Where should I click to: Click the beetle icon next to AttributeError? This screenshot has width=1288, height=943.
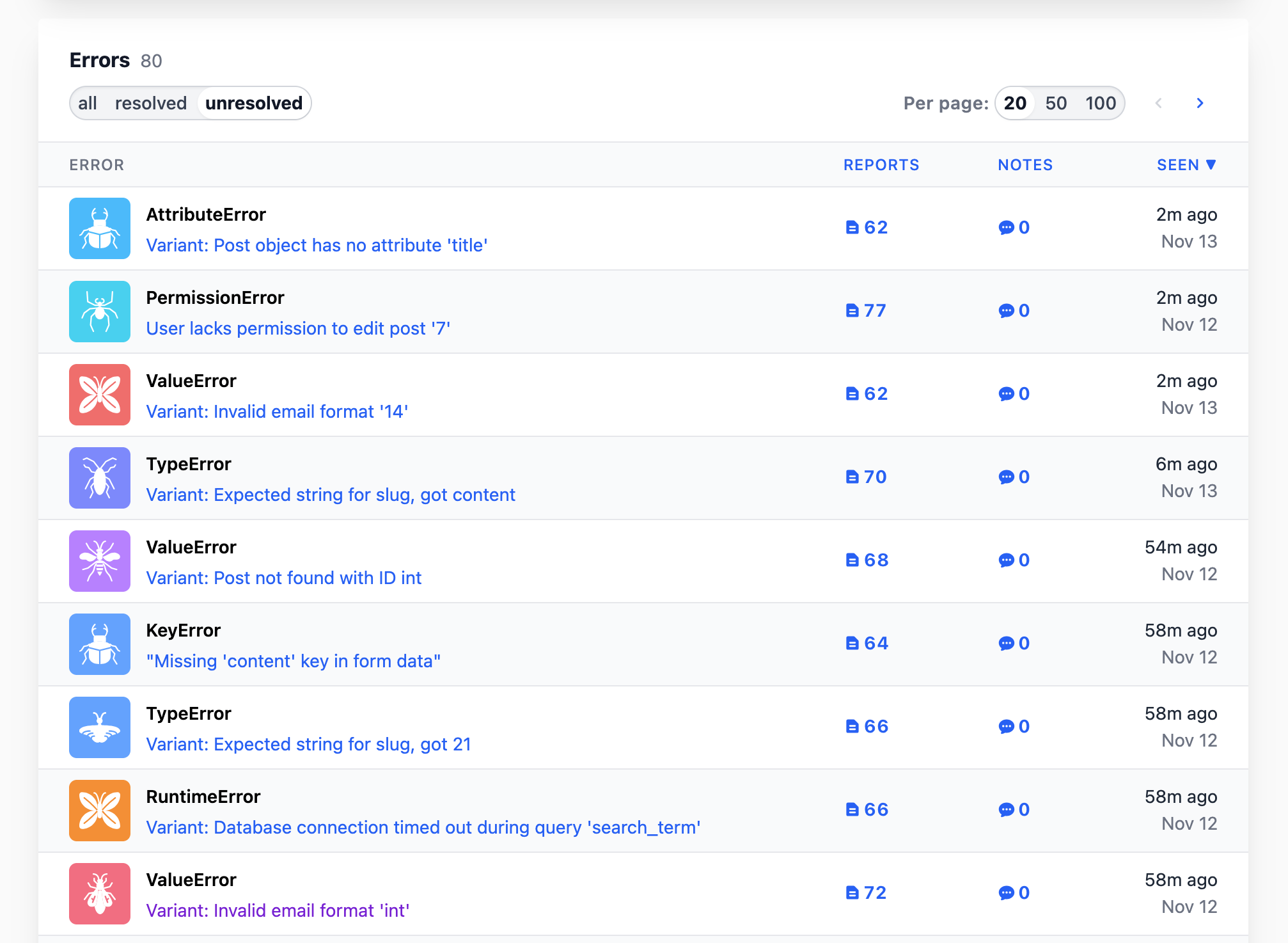99,228
